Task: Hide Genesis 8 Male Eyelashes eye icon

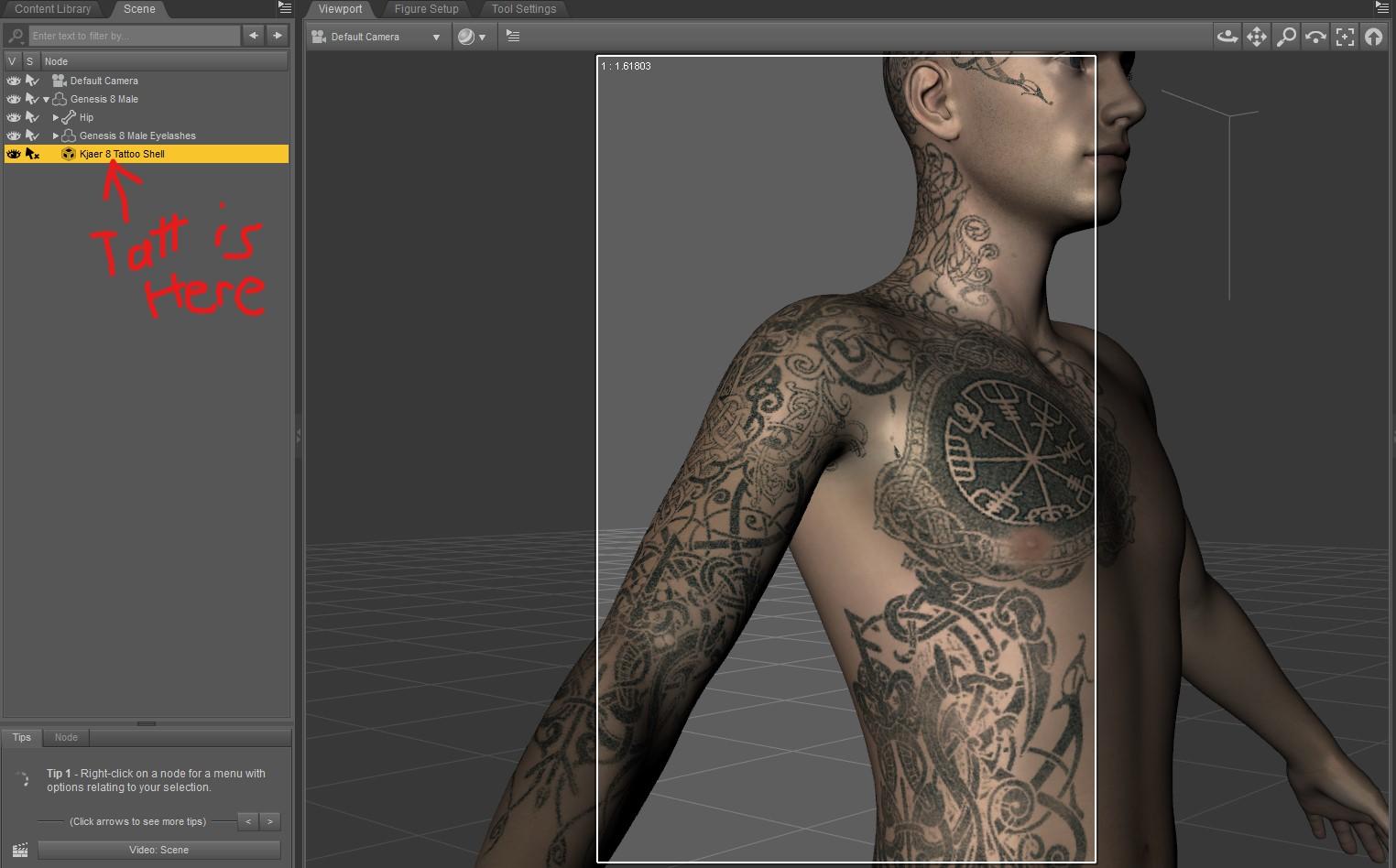Action: (13, 136)
